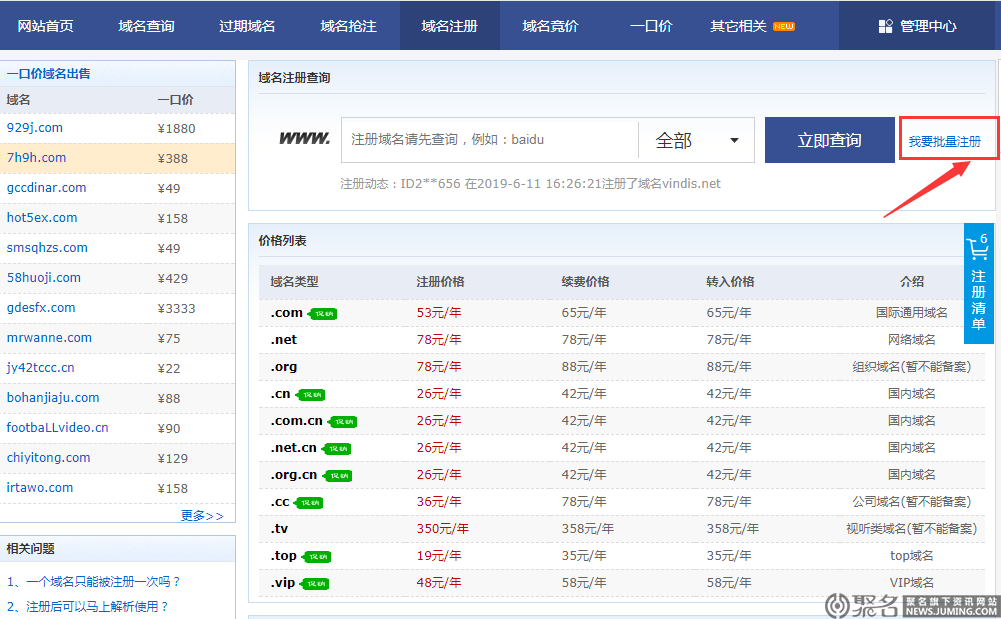Open the 其它相关 menu item
The image size is (1001, 619).
(739, 26)
